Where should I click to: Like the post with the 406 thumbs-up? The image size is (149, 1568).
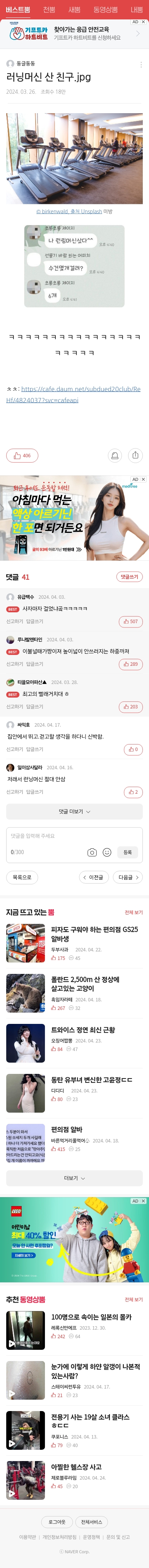pyautogui.click(x=22, y=455)
